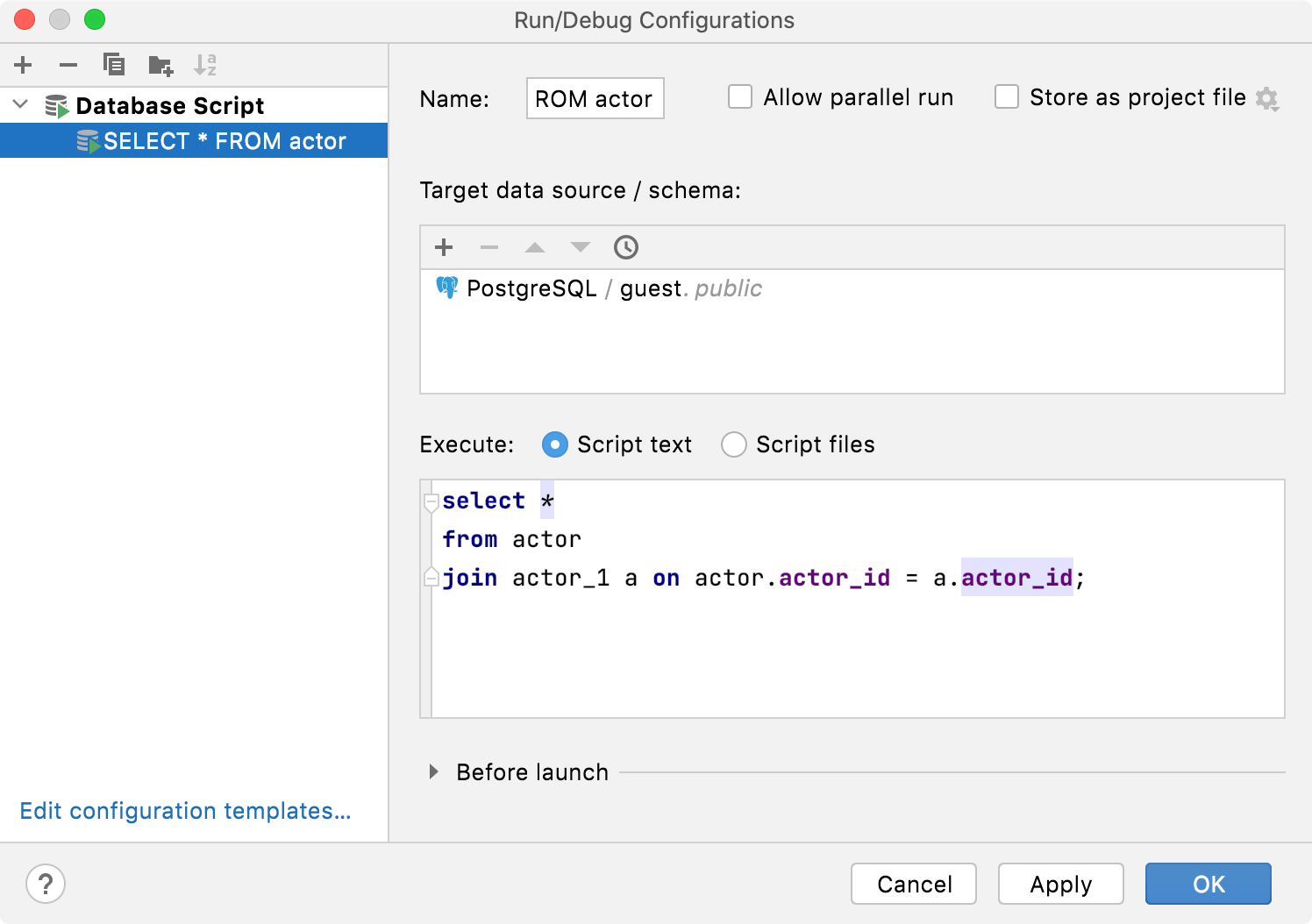
Task: Open project file storage settings gear
Action: click(1267, 98)
